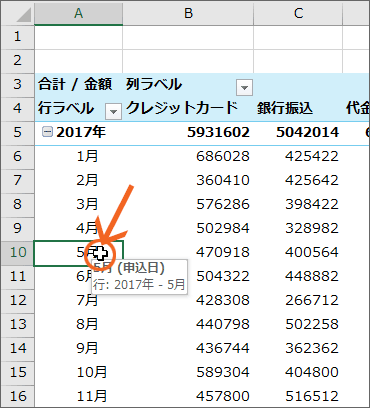Select row 16 header

tap(17, 396)
